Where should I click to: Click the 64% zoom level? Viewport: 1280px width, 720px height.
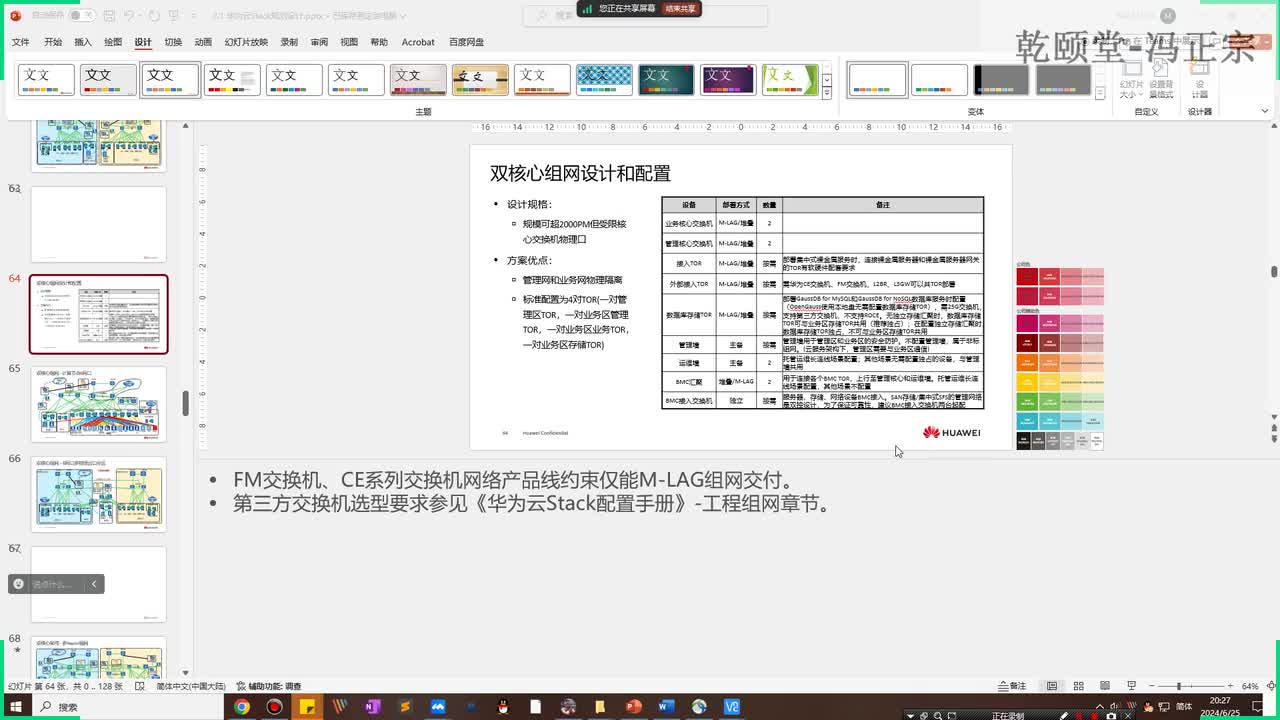tap(1250, 686)
